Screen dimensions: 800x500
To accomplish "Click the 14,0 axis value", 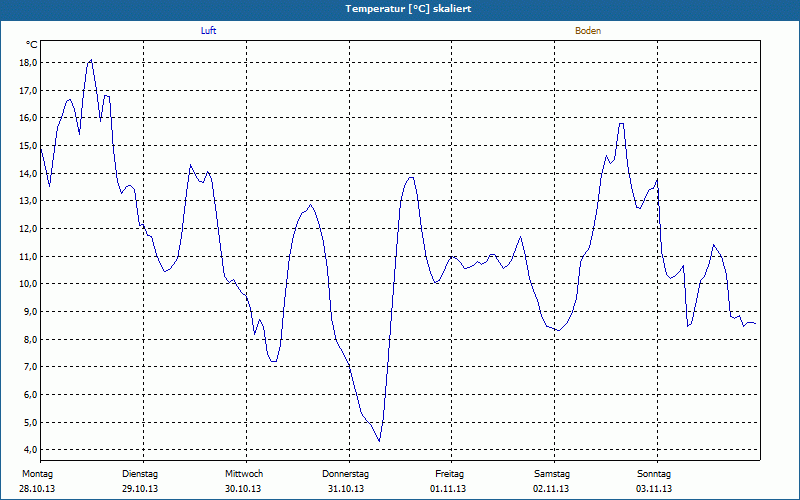I will tap(28, 173).
